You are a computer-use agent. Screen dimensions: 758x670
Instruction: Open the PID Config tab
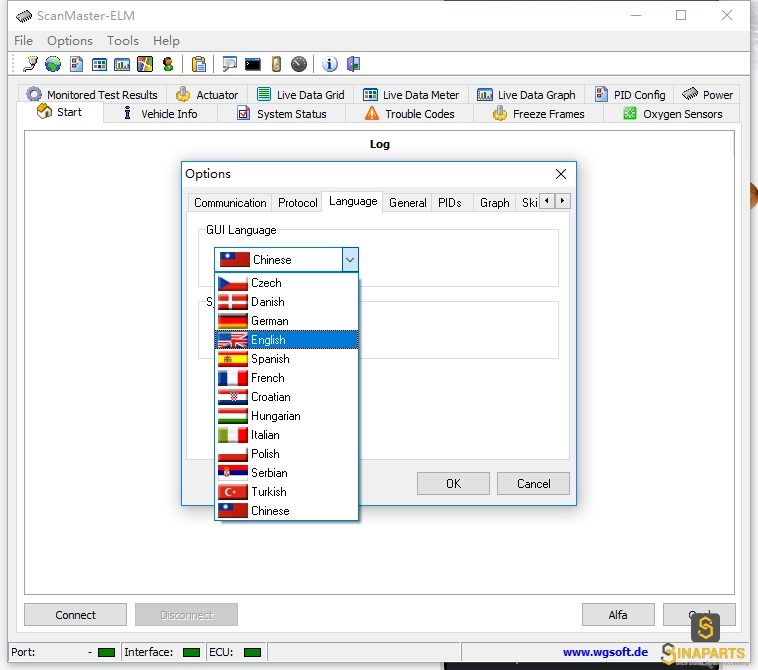[x=630, y=94]
